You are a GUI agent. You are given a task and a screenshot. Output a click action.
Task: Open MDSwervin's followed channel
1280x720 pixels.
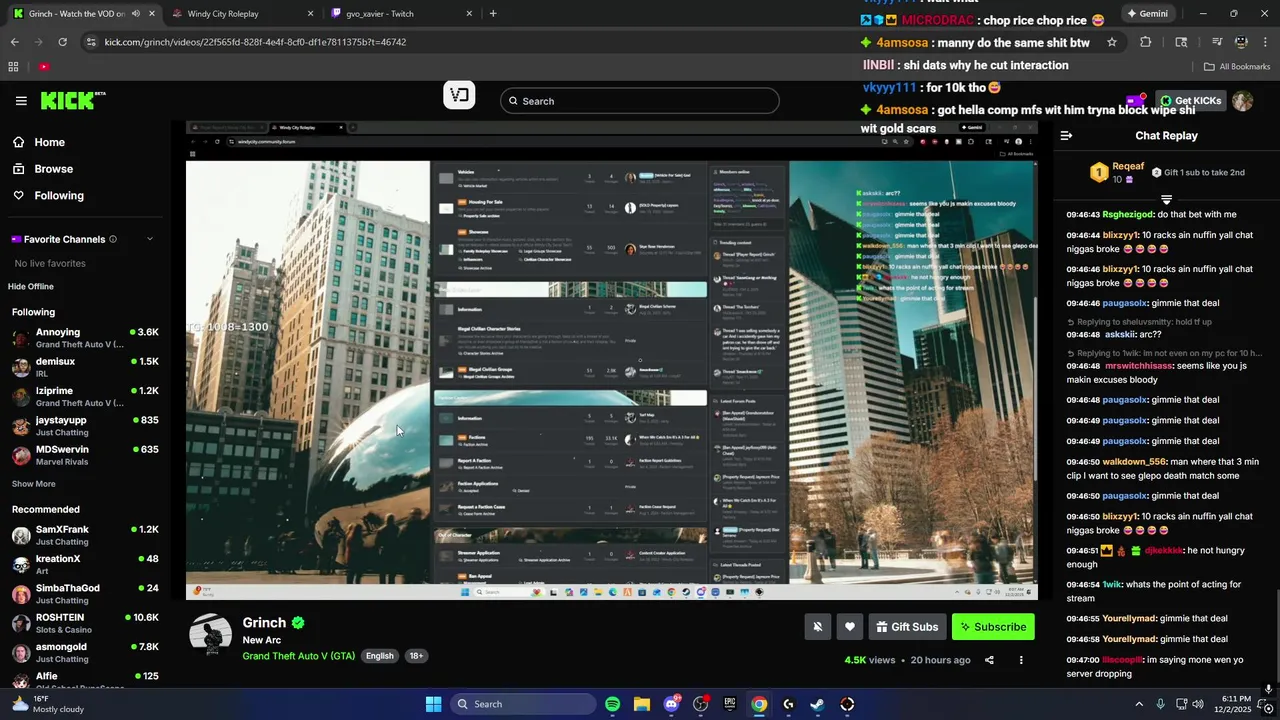point(85,455)
